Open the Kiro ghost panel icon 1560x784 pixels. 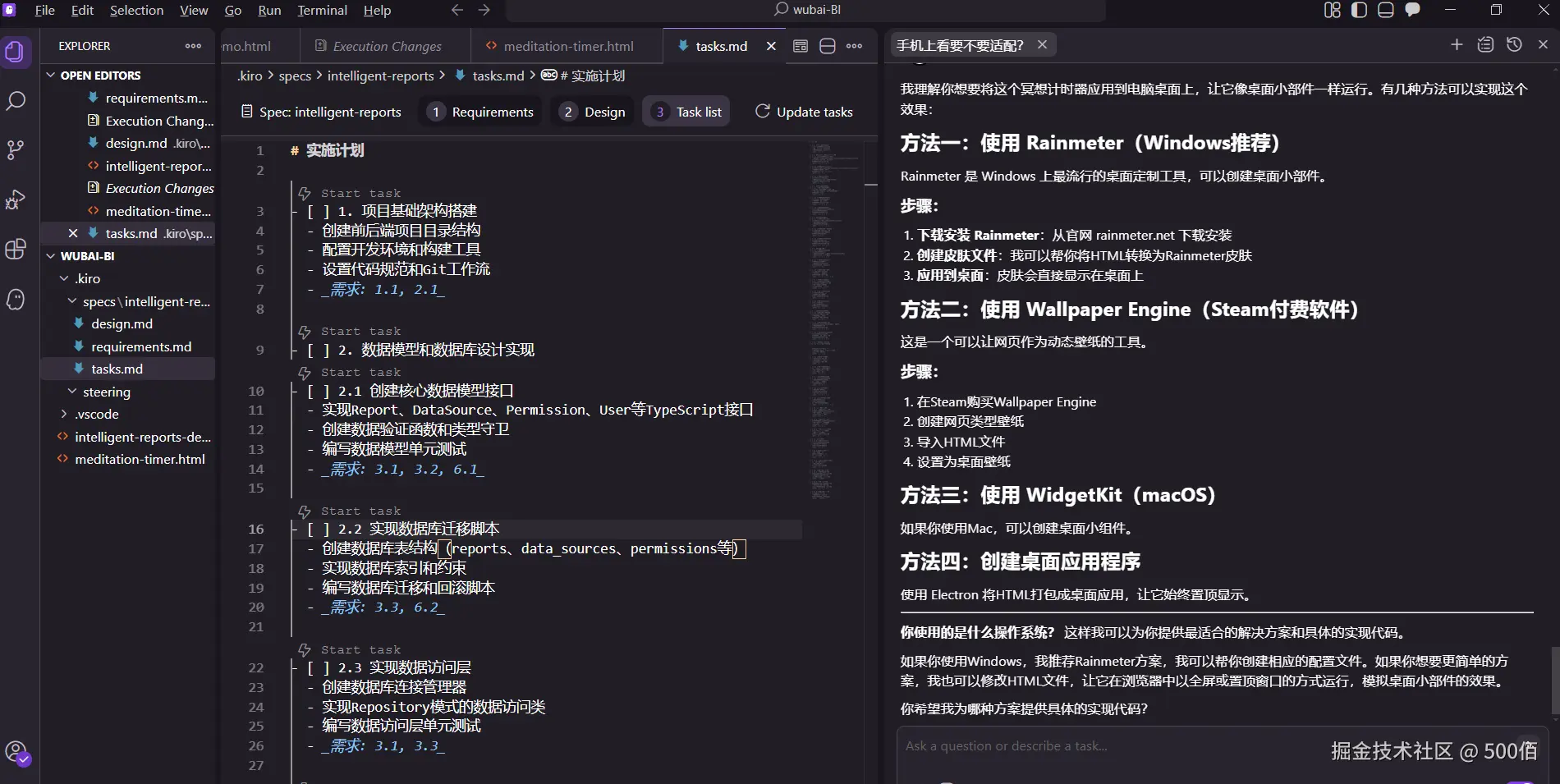pos(16,300)
